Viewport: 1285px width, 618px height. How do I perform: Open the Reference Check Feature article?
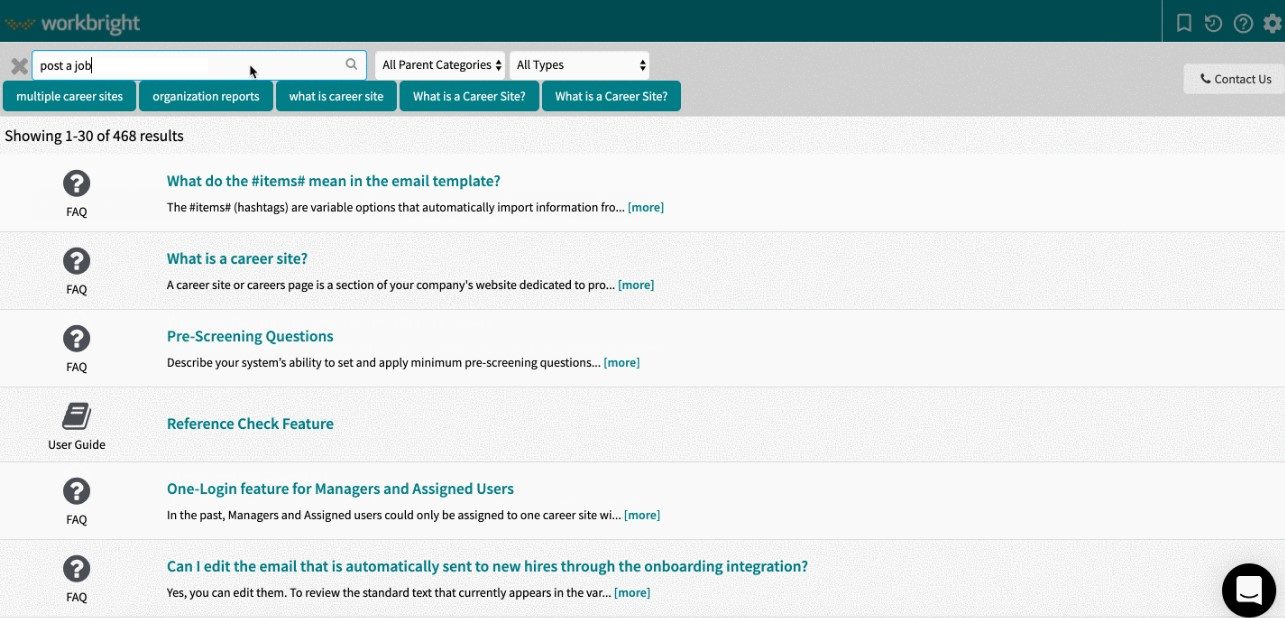[x=250, y=424]
